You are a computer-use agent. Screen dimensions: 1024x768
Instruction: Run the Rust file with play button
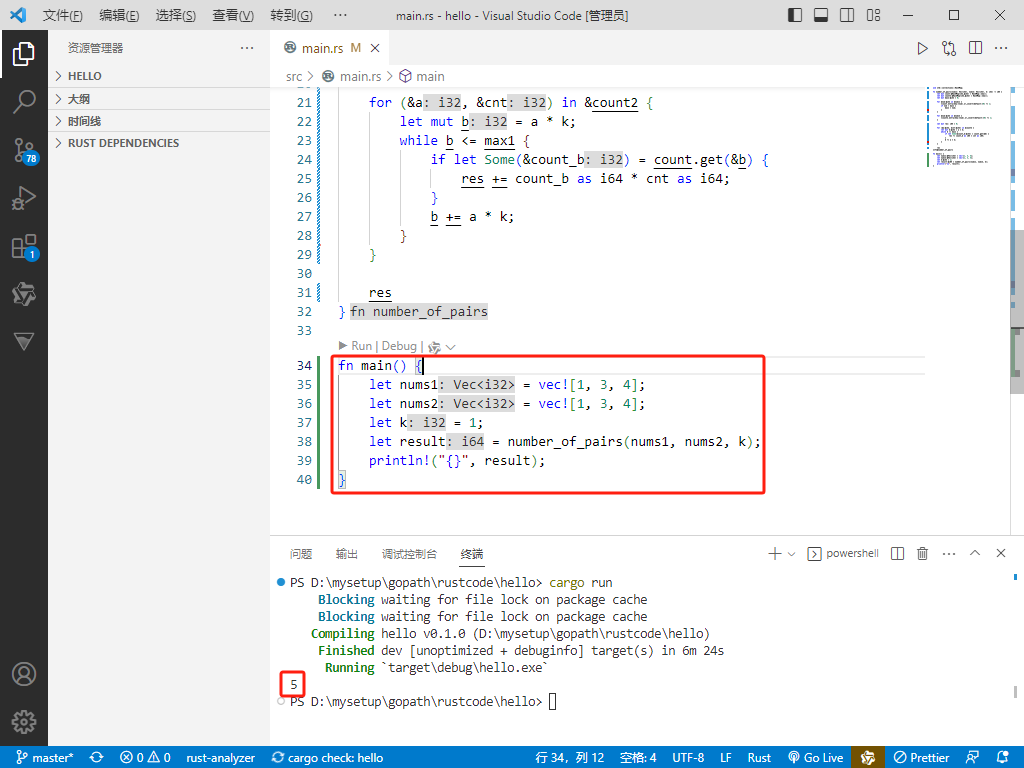click(x=922, y=48)
